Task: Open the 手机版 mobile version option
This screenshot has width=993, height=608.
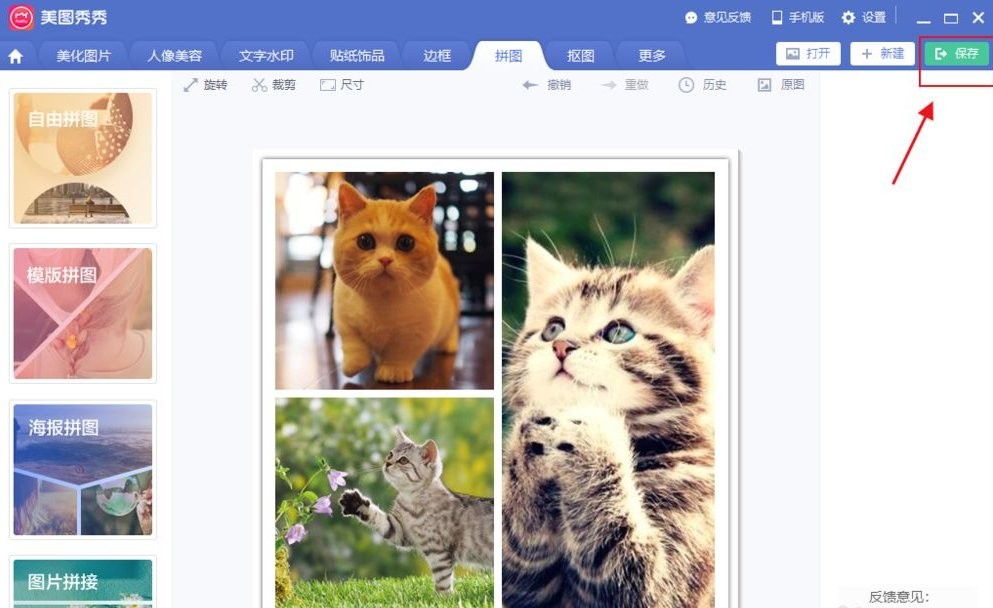Action: coord(798,18)
